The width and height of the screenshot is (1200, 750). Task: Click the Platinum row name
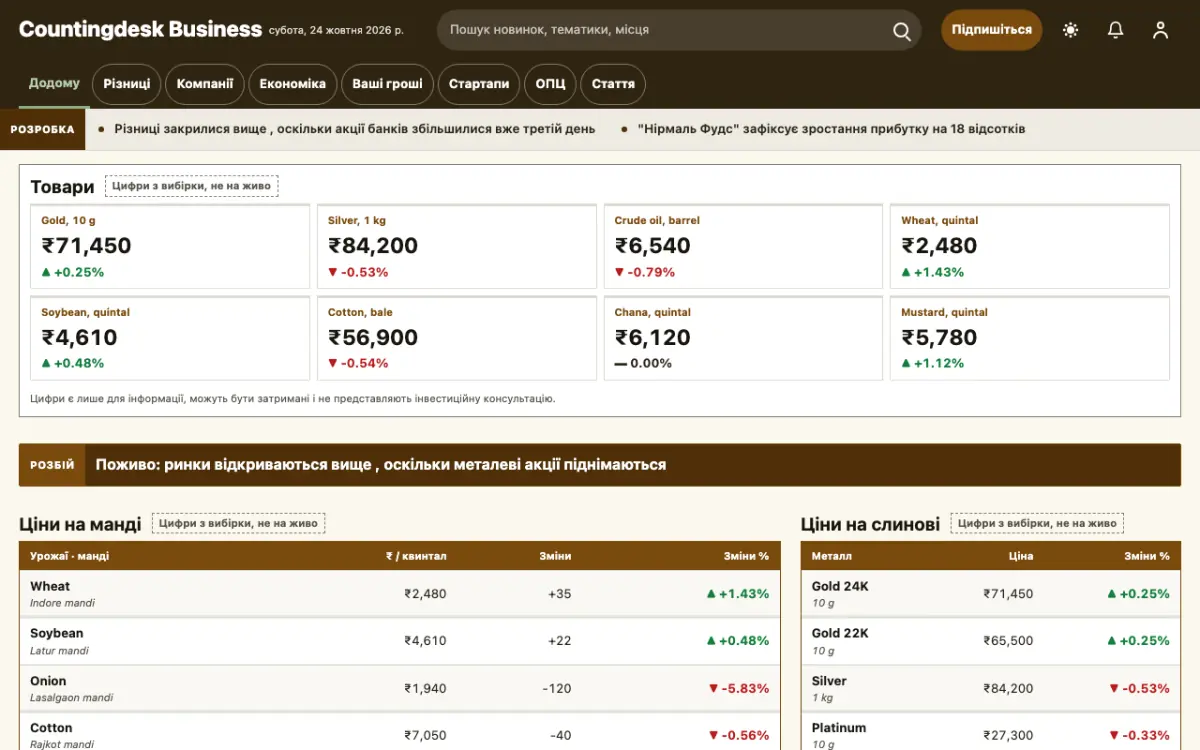[x=839, y=728]
